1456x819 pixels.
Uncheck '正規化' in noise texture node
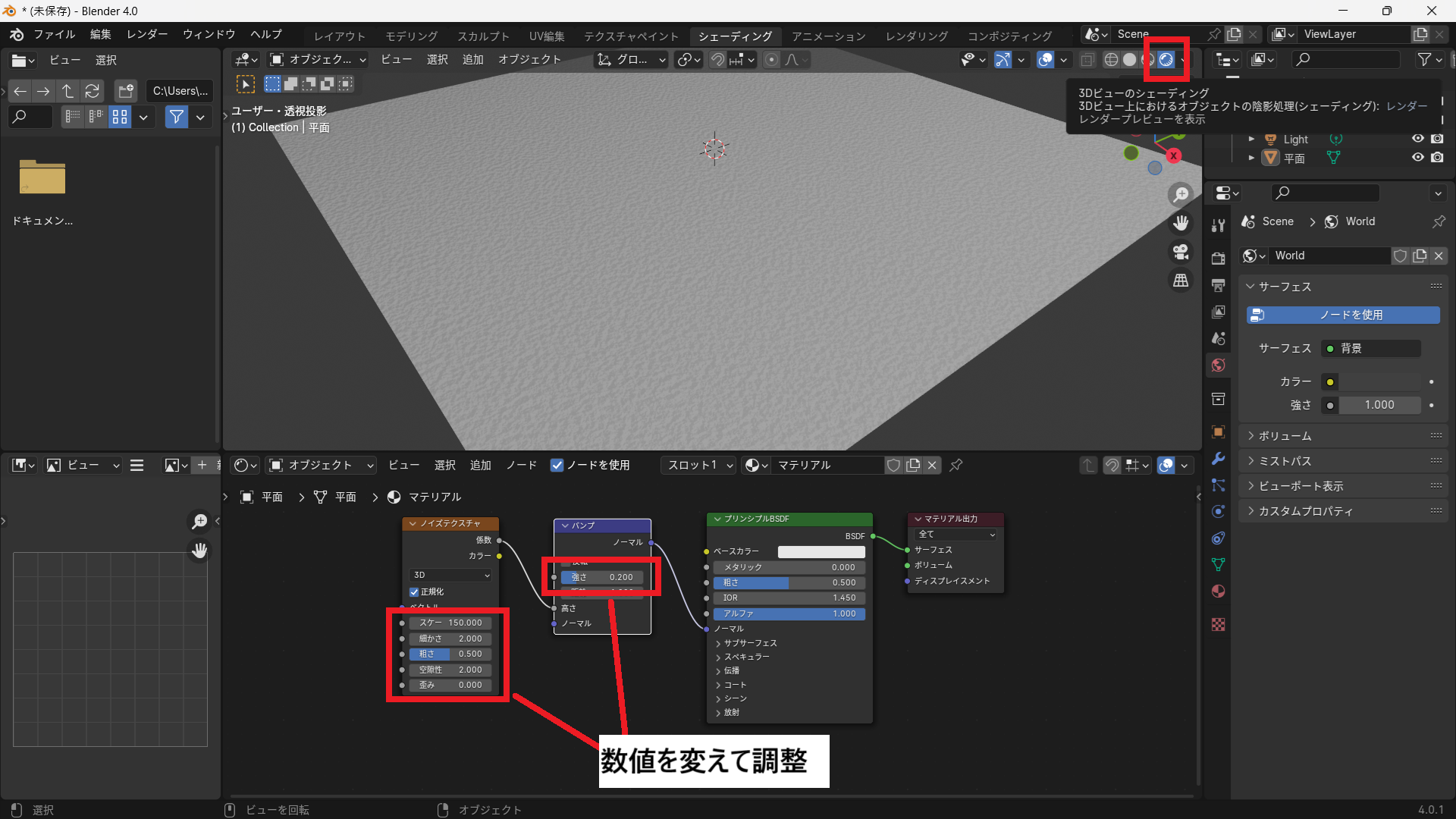coord(414,592)
